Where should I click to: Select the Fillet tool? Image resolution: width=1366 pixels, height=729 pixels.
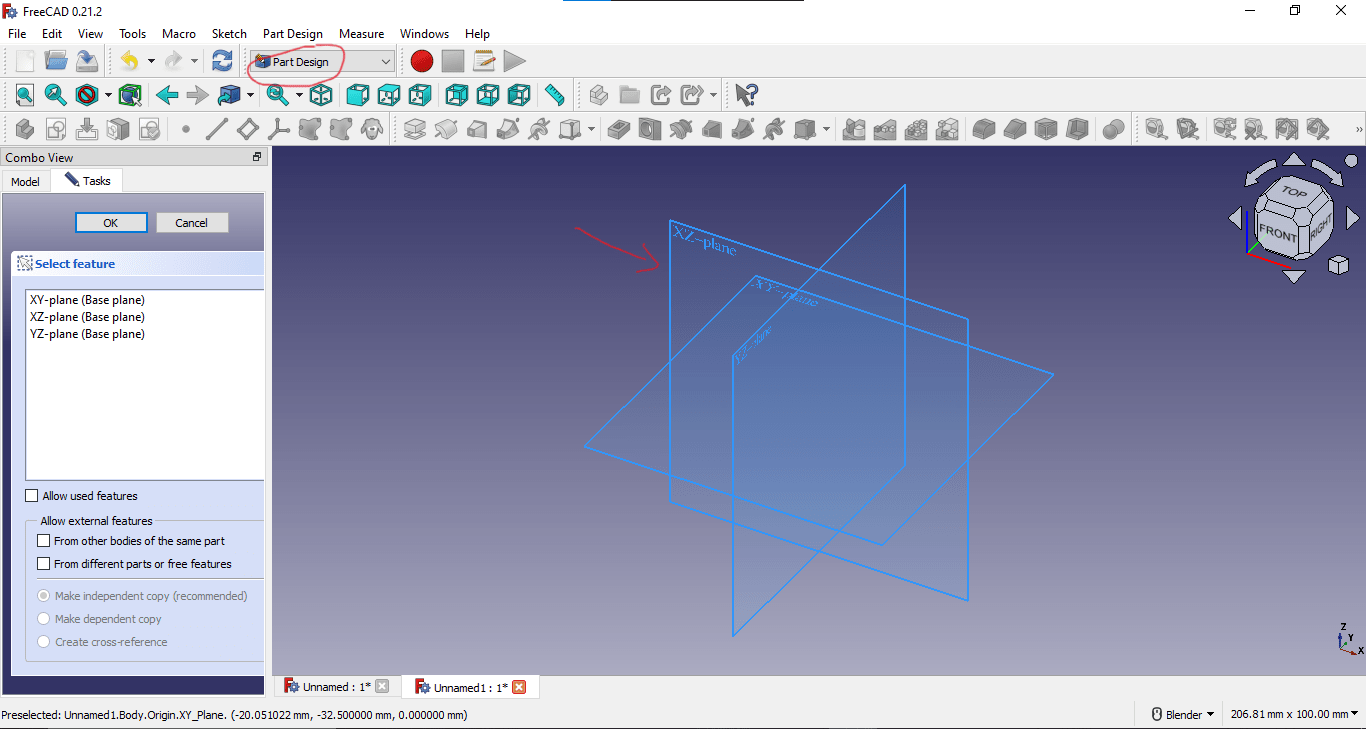click(984, 129)
